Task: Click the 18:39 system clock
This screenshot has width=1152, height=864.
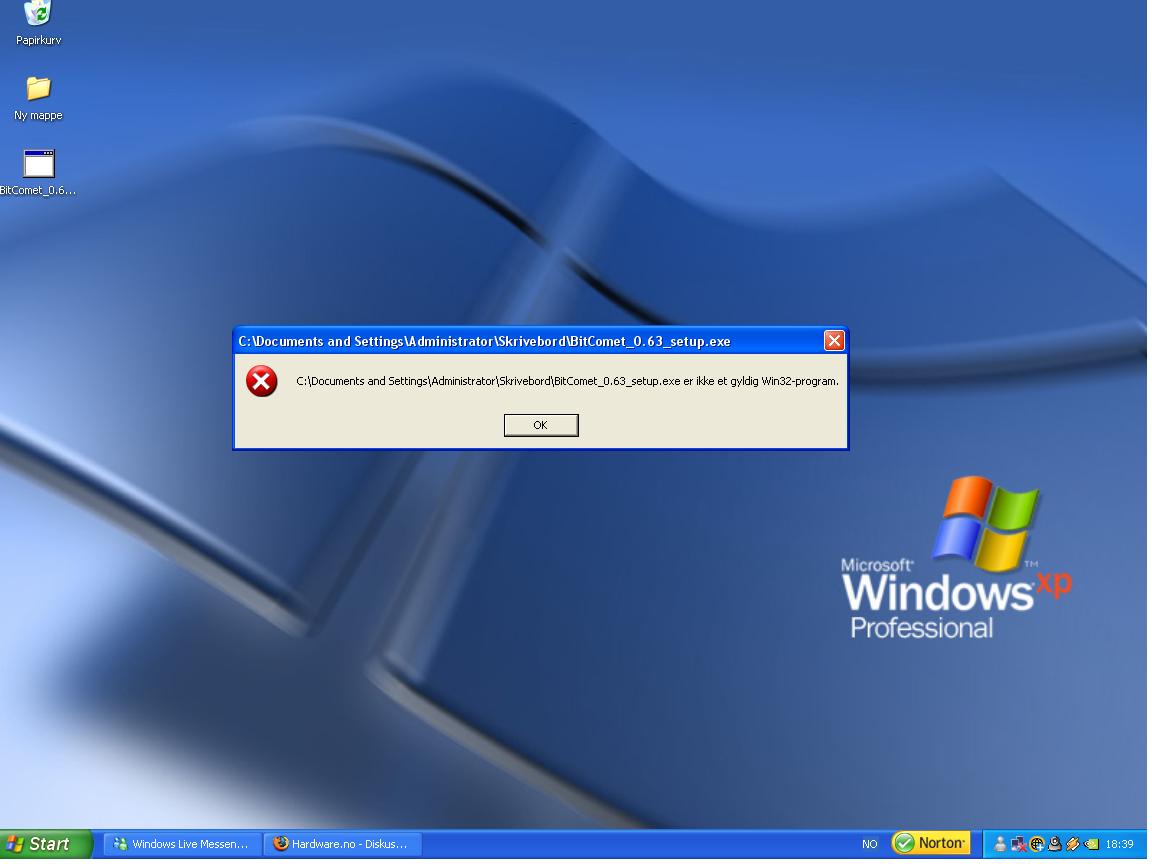Action: (x=1120, y=846)
